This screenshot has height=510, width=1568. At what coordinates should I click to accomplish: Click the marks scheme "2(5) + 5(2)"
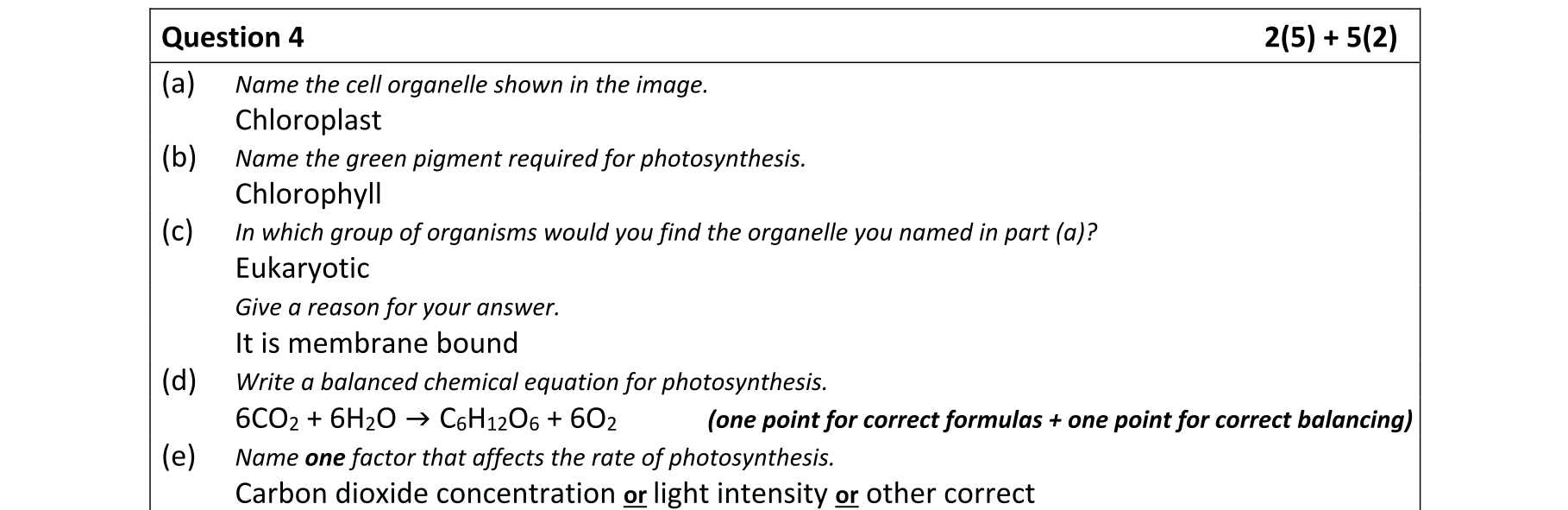coord(1330,38)
